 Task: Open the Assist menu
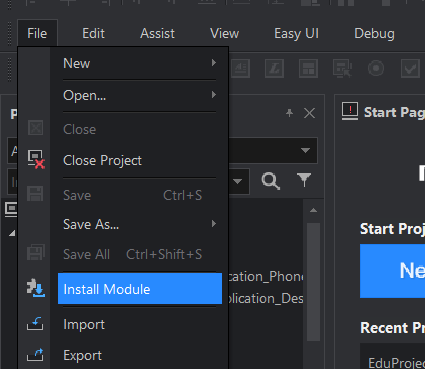point(157,33)
